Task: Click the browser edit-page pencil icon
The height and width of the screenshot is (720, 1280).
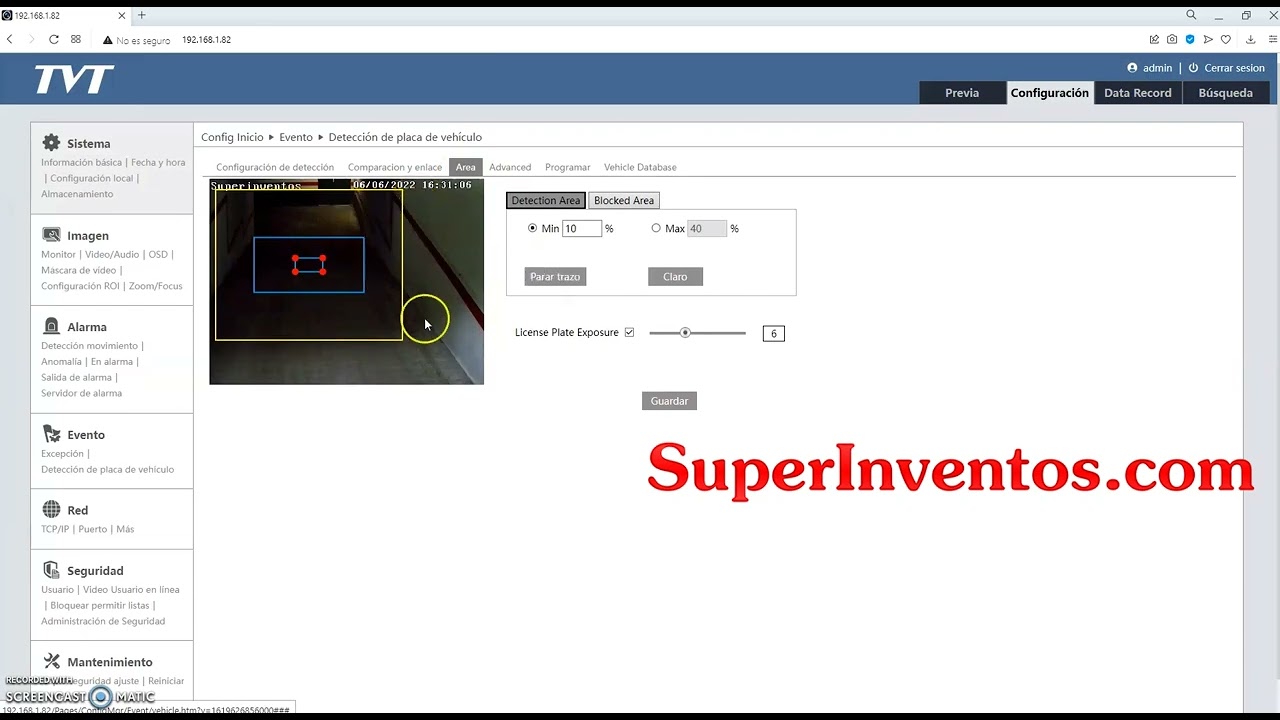Action: tap(1154, 40)
